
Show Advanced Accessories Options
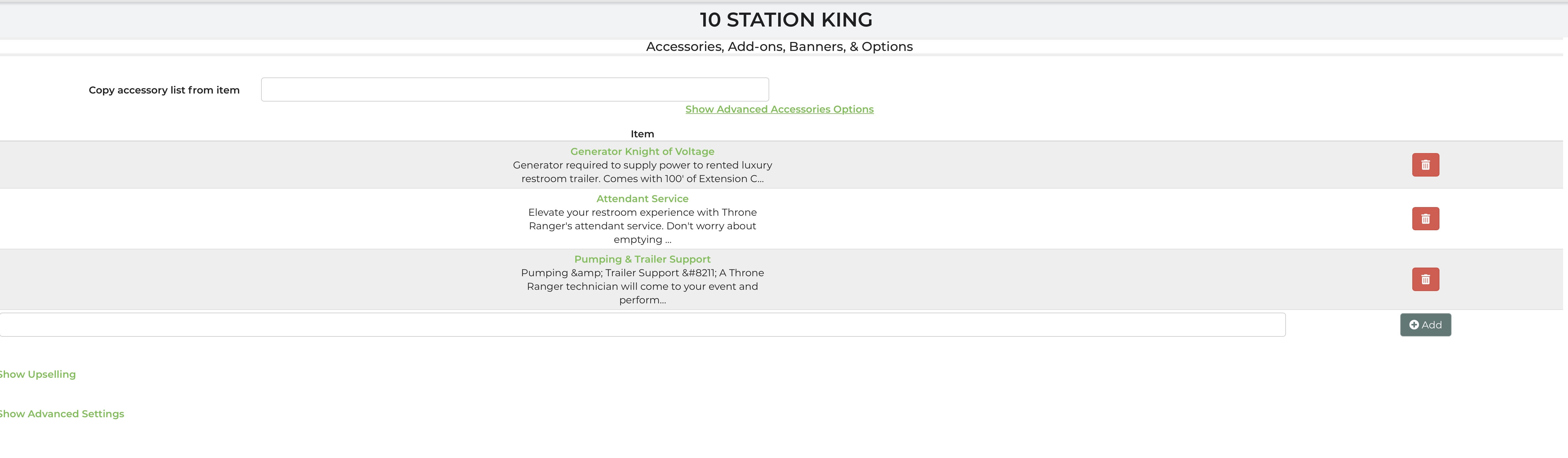click(779, 110)
